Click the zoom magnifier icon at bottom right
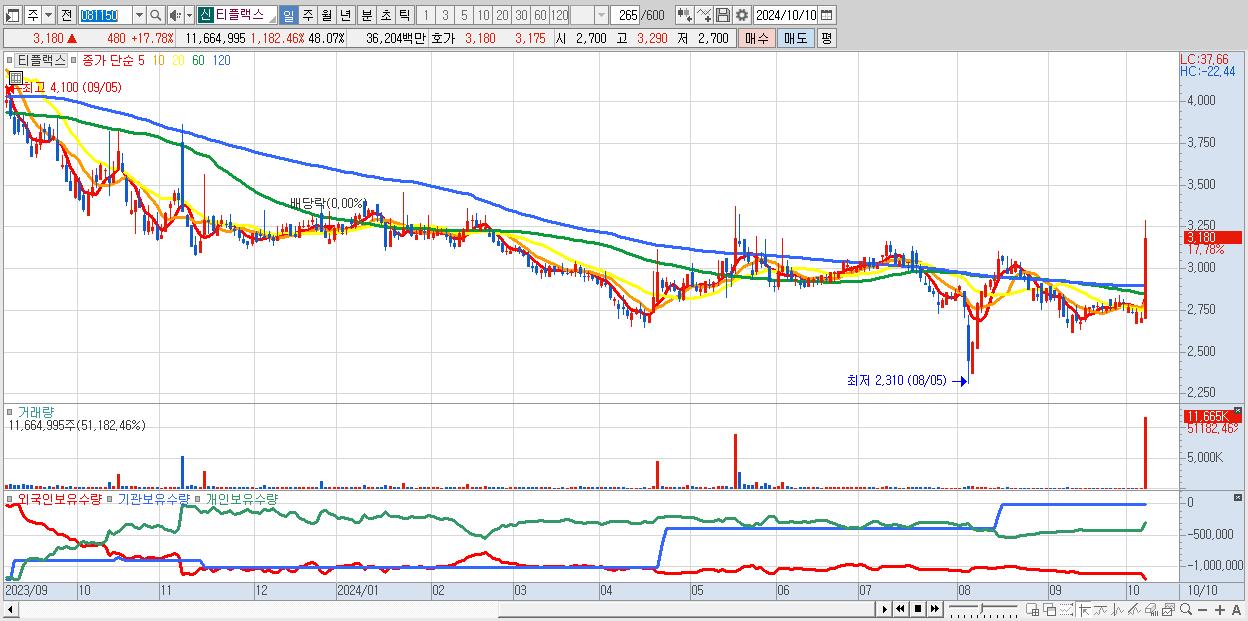This screenshot has width=1248, height=621. [x=1186, y=609]
